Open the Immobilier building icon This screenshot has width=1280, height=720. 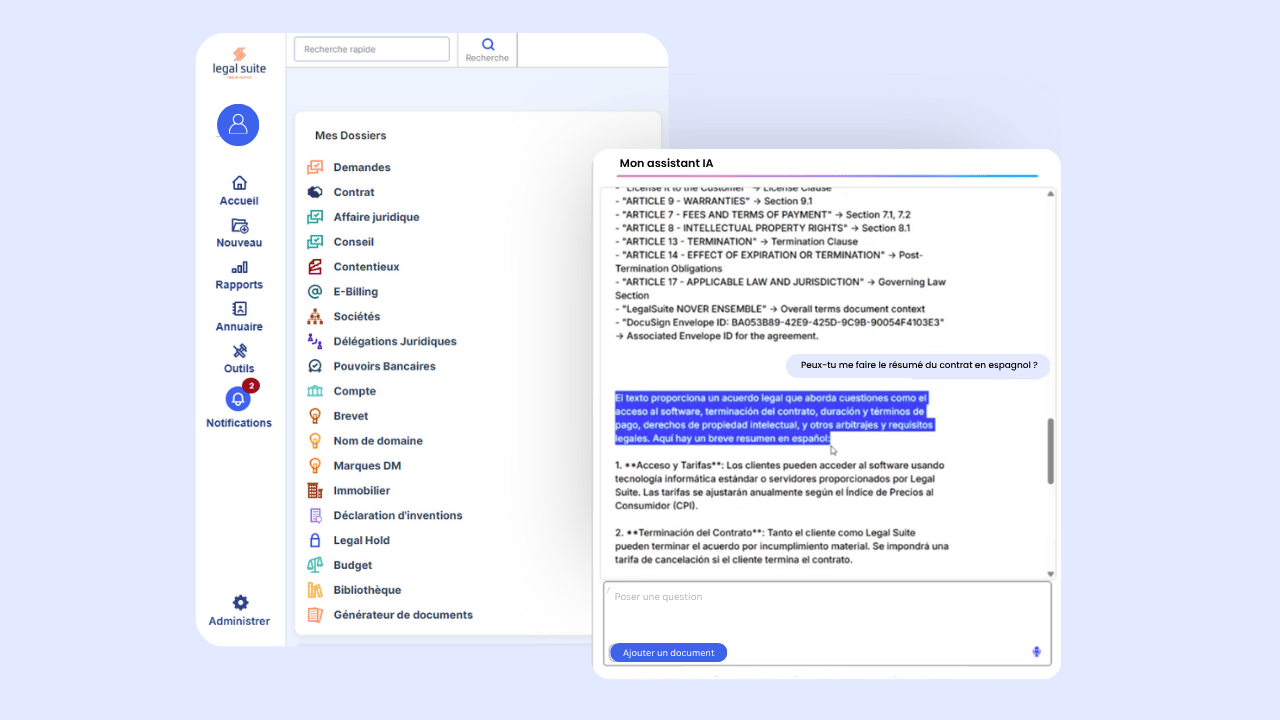(318, 490)
